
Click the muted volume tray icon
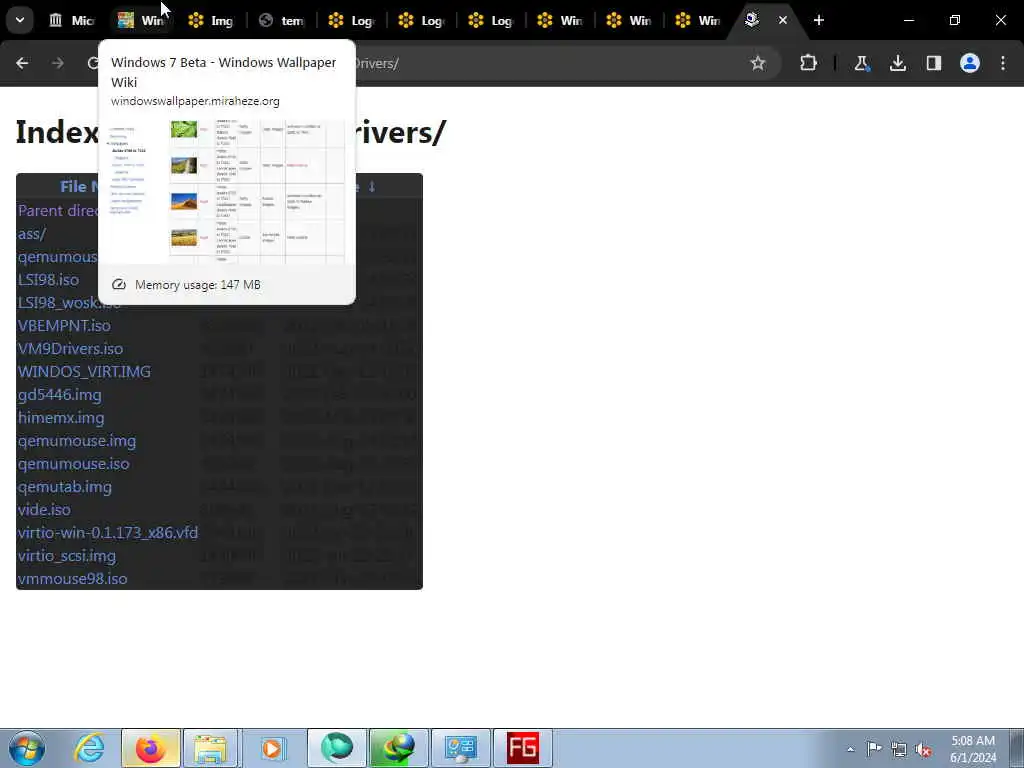point(923,749)
